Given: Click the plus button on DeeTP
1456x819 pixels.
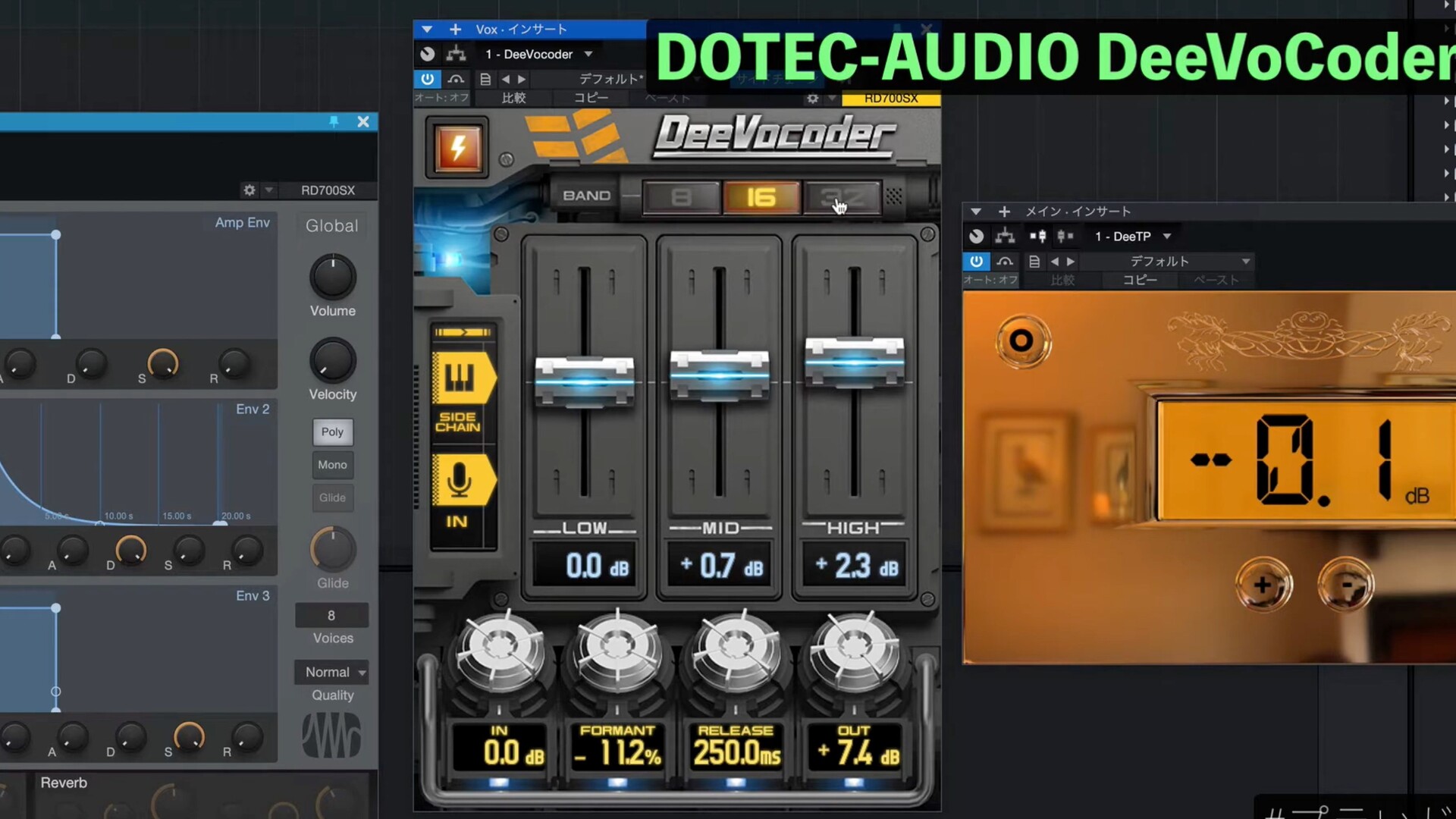Looking at the screenshot, I should (1263, 585).
